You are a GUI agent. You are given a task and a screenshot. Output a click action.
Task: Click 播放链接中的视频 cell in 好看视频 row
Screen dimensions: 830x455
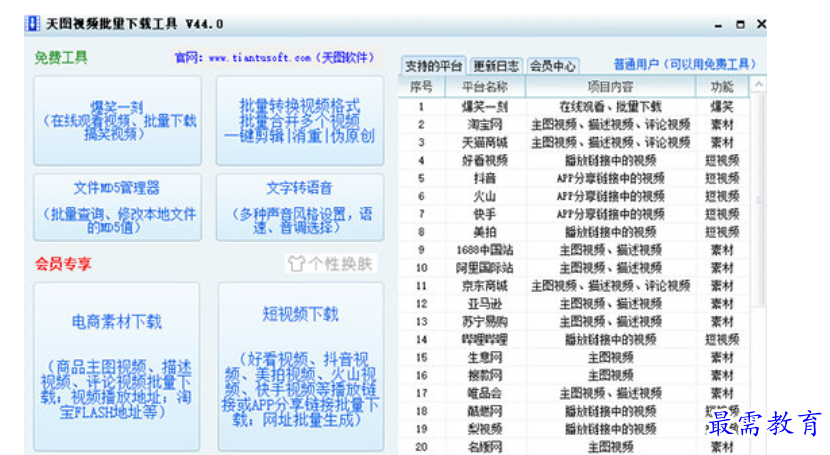[x=610, y=160]
